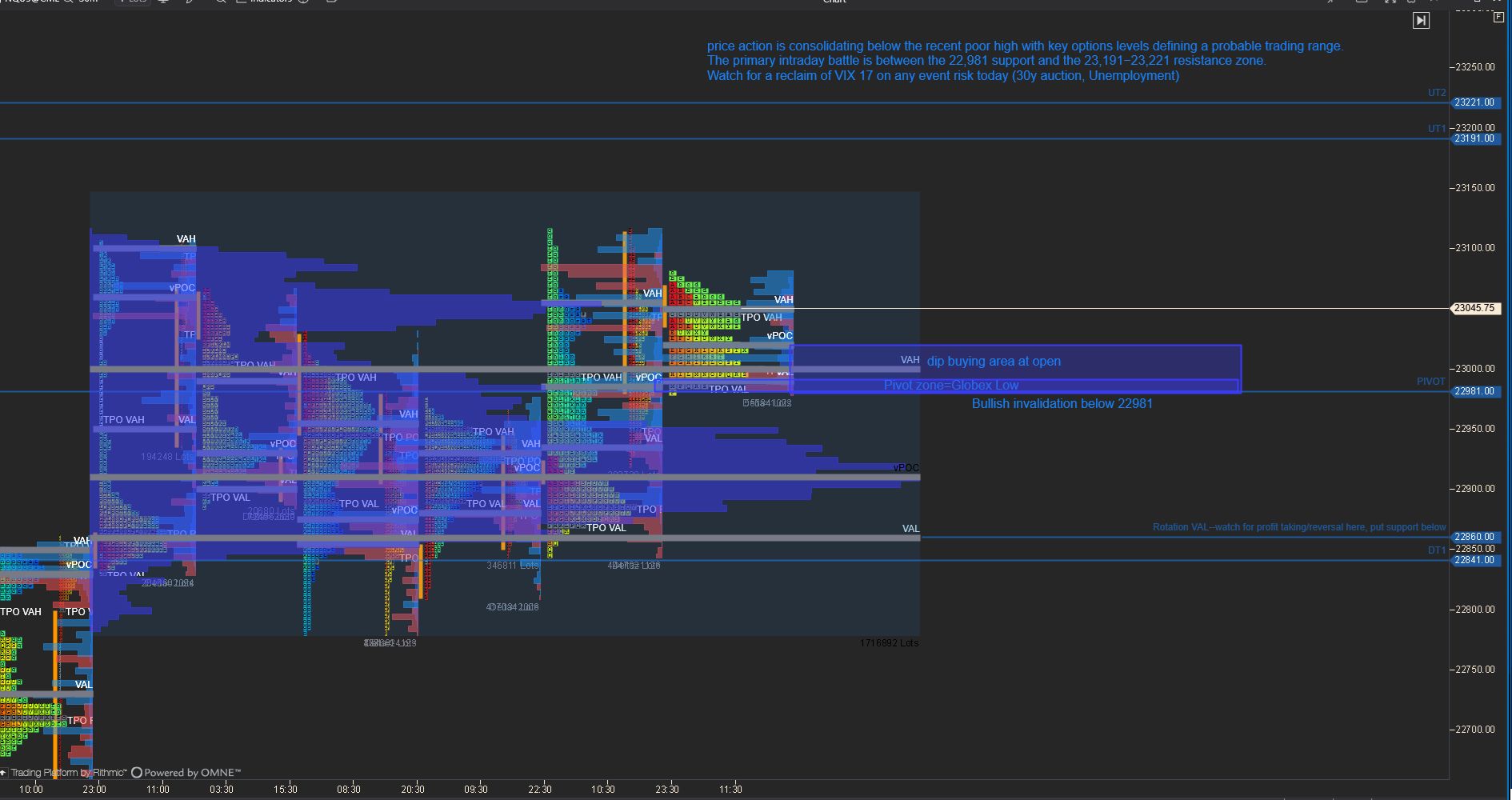Screen dimensions: 1512x800
Task: Click the 'Pivot zone=Globex Low' annotation
Action: [x=951, y=386]
